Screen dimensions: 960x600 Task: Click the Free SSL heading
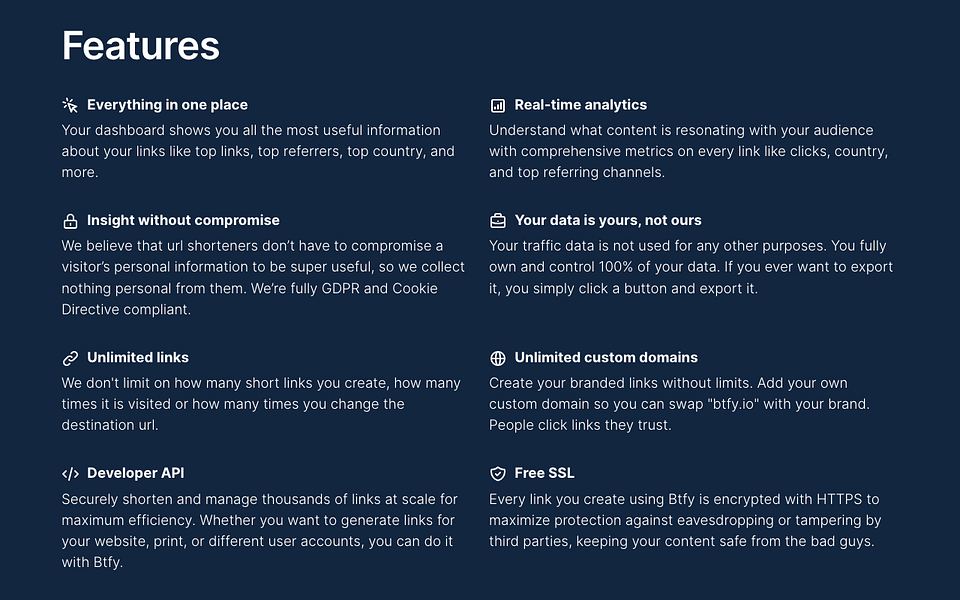pos(544,473)
